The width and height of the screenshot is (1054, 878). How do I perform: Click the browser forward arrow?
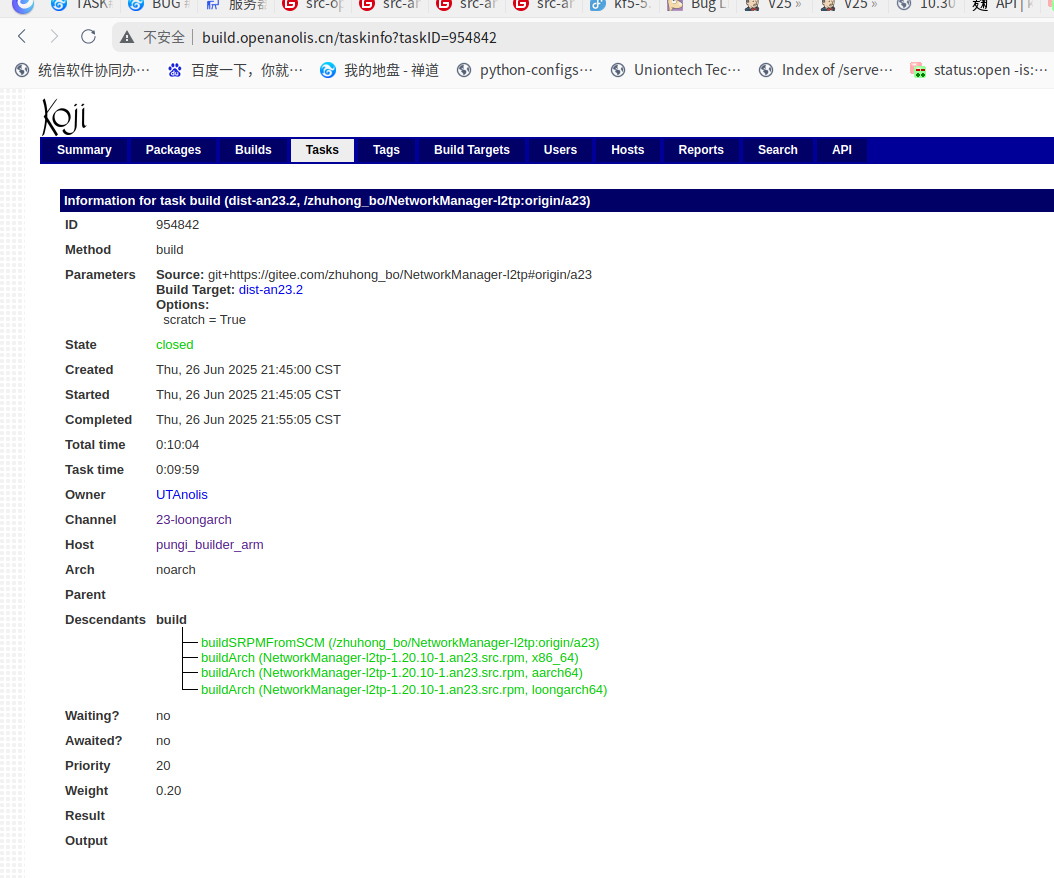pyautogui.click(x=55, y=37)
